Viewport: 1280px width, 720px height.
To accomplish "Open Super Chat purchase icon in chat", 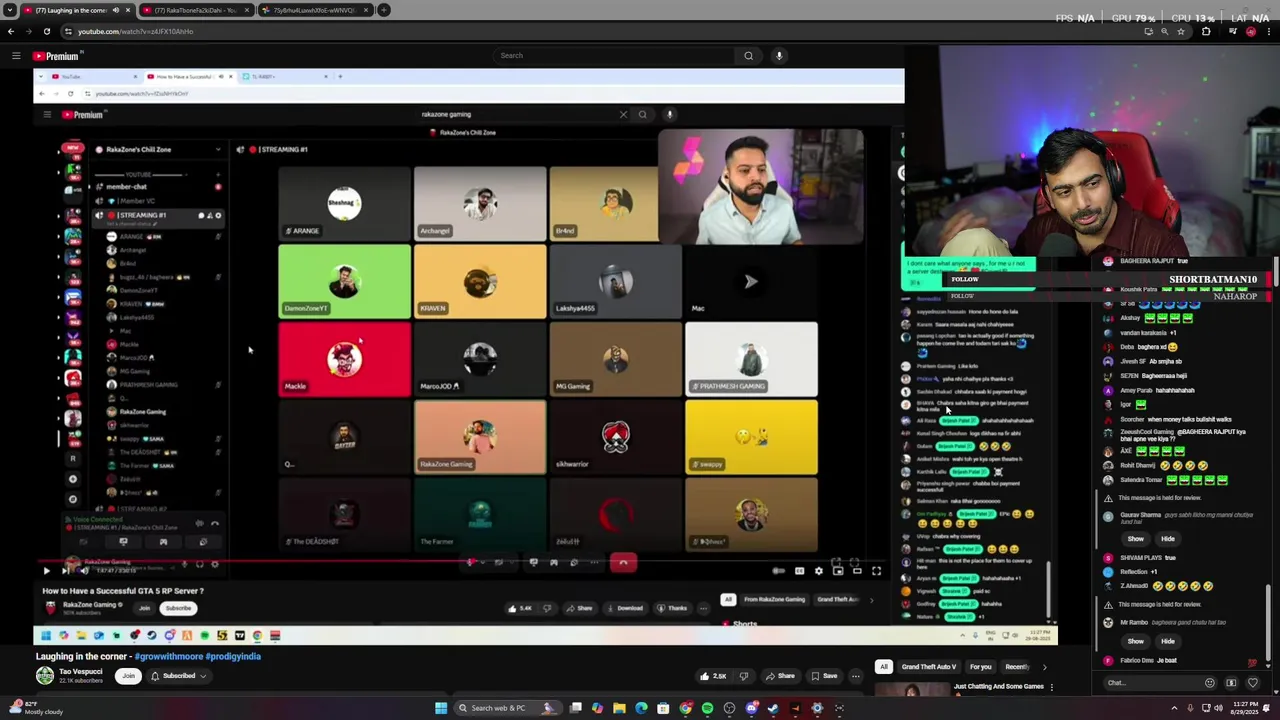I will [1231, 683].
